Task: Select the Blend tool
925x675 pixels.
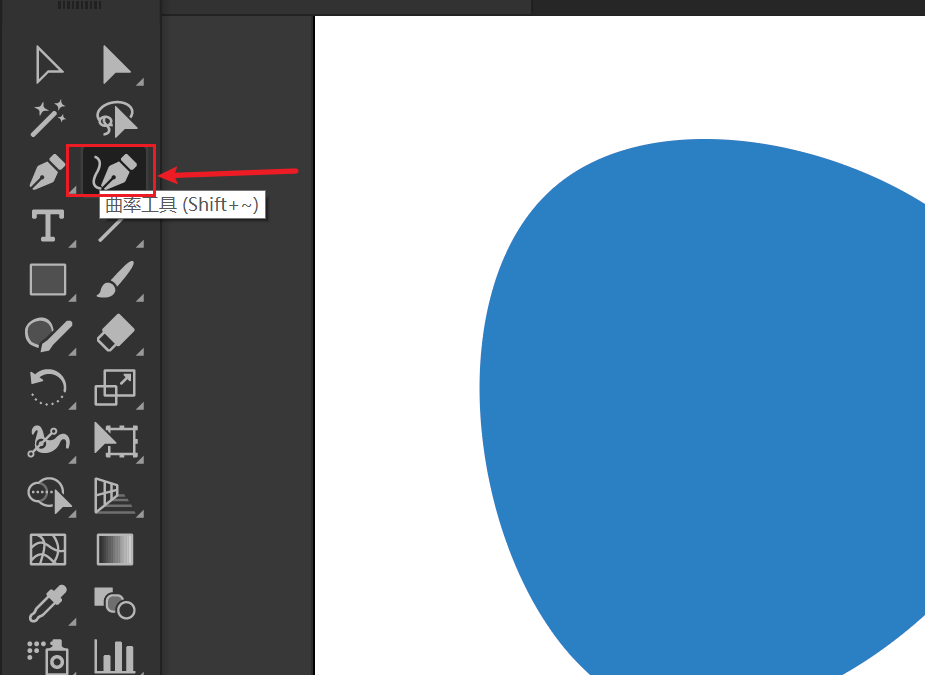Action: (115, 602)
